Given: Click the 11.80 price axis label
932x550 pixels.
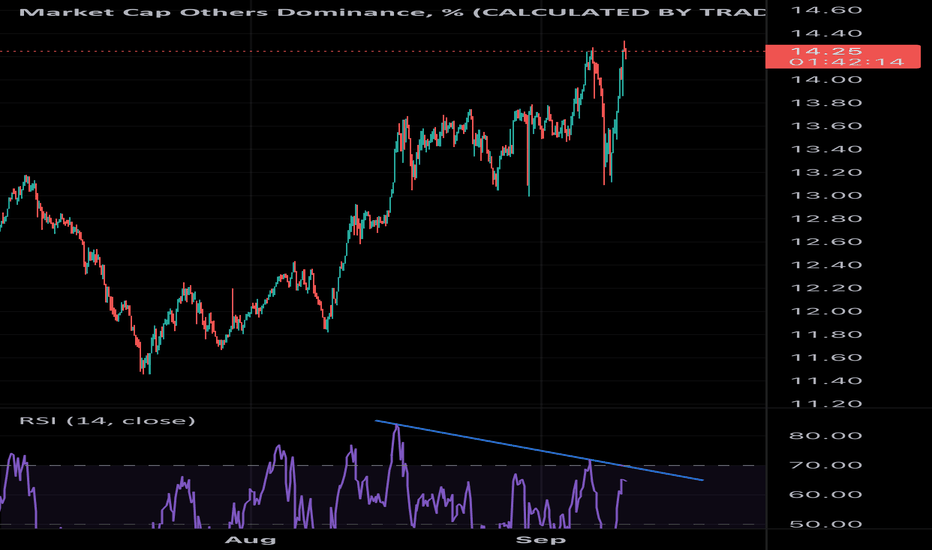Looking at the screenshot, I should tap(826, 335).
